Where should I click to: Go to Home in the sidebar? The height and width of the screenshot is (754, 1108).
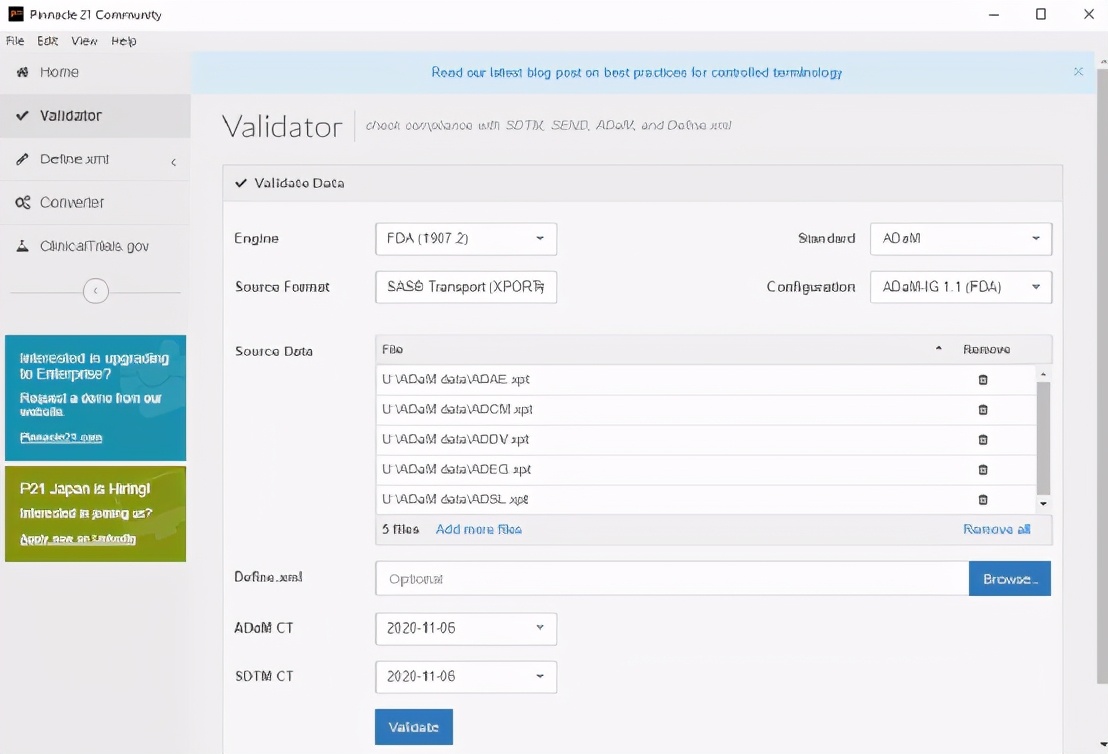click(95, 72)
